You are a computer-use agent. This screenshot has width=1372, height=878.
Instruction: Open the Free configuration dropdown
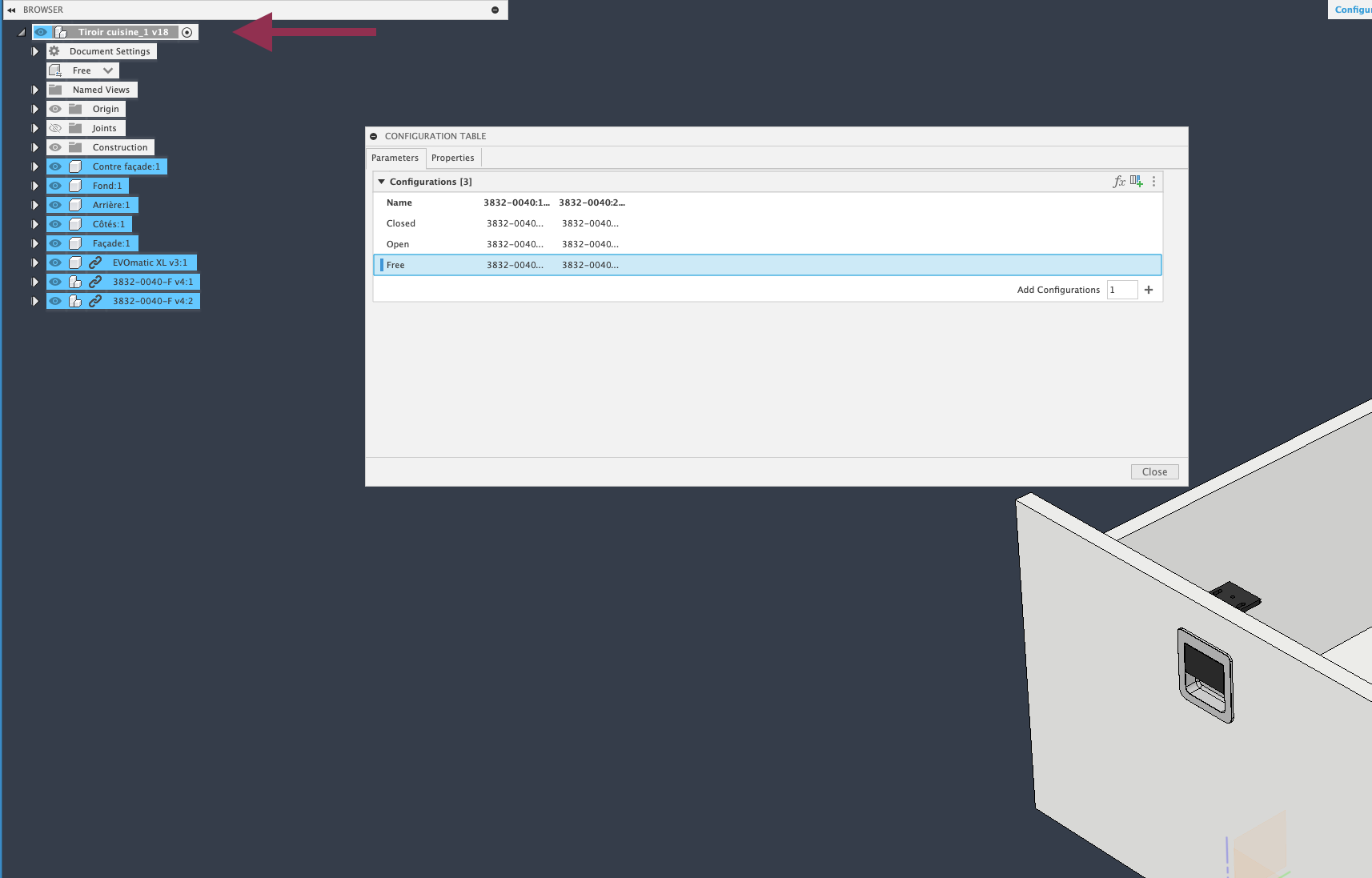108,70
